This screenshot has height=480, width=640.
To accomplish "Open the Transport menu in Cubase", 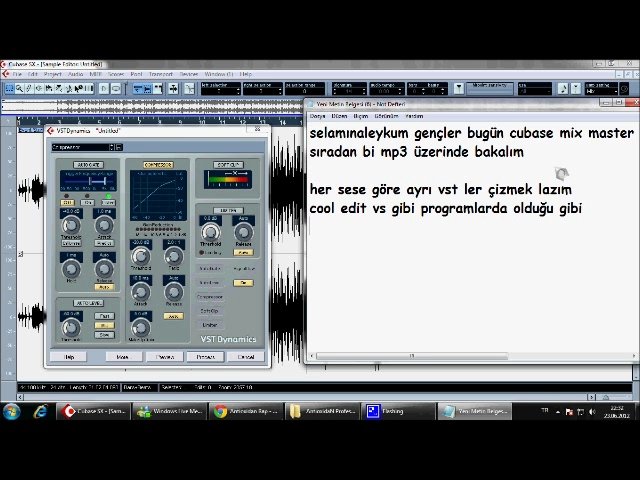I will click(161, 74).
